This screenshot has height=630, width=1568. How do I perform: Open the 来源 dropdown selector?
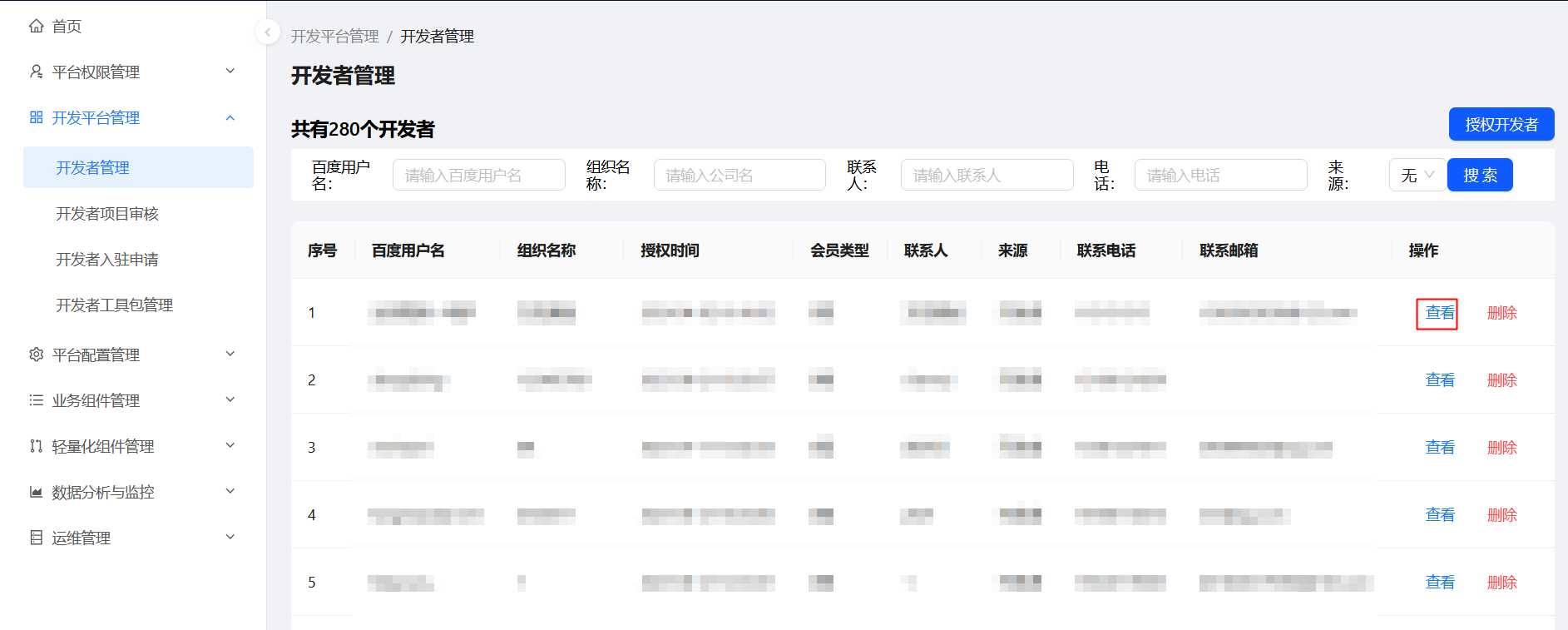click(1417, 176)
